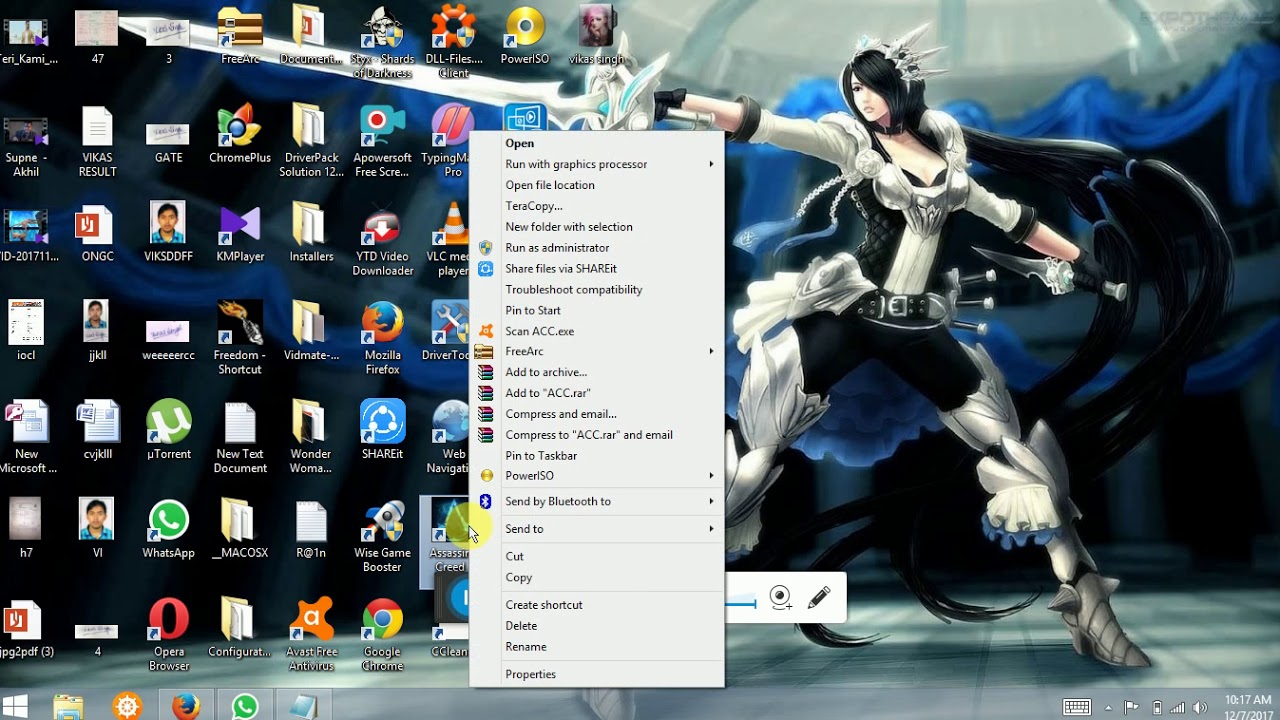Select the Mozilla Firefox desktop icon

(382, 339)
